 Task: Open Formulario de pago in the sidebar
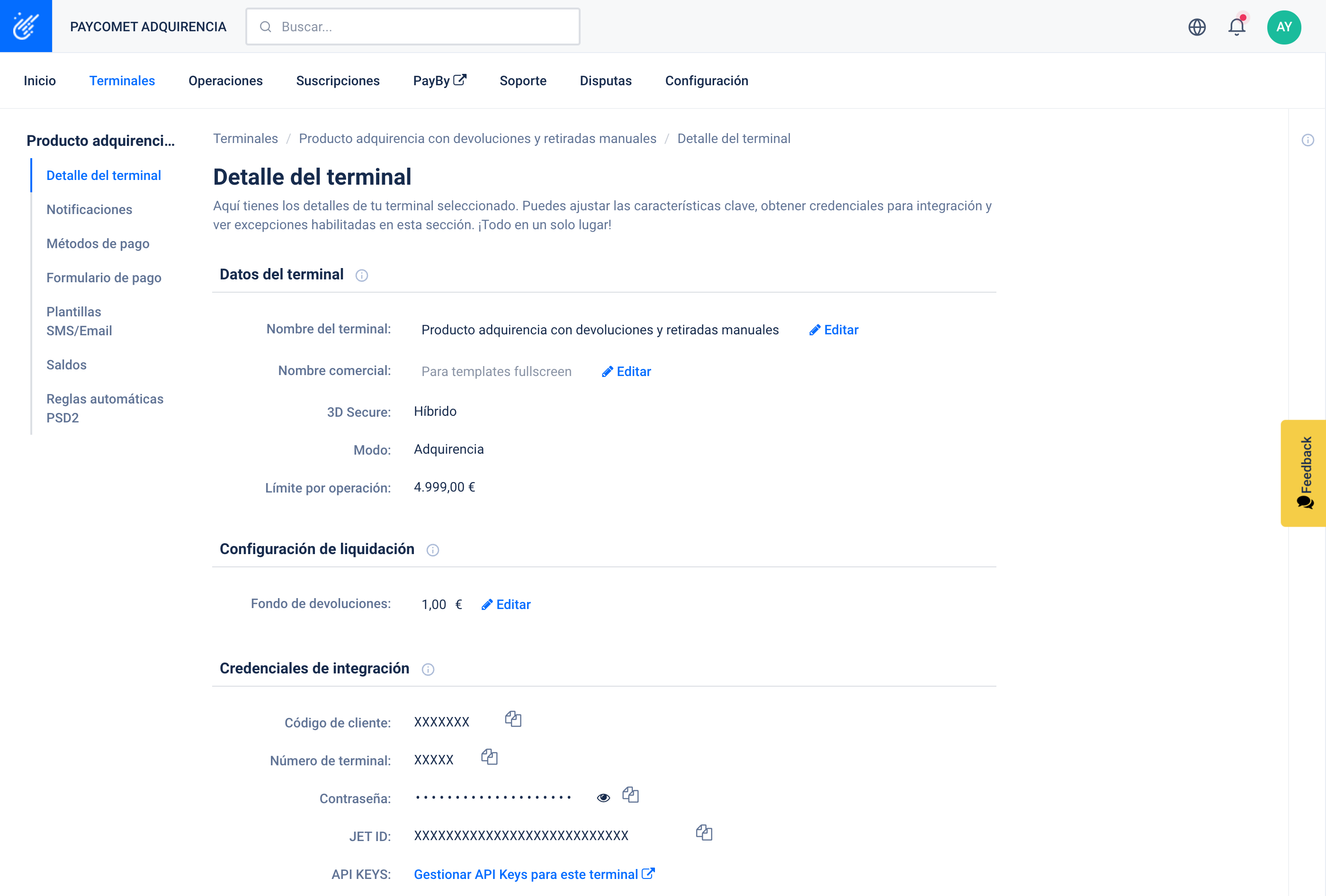click(104, 278)
